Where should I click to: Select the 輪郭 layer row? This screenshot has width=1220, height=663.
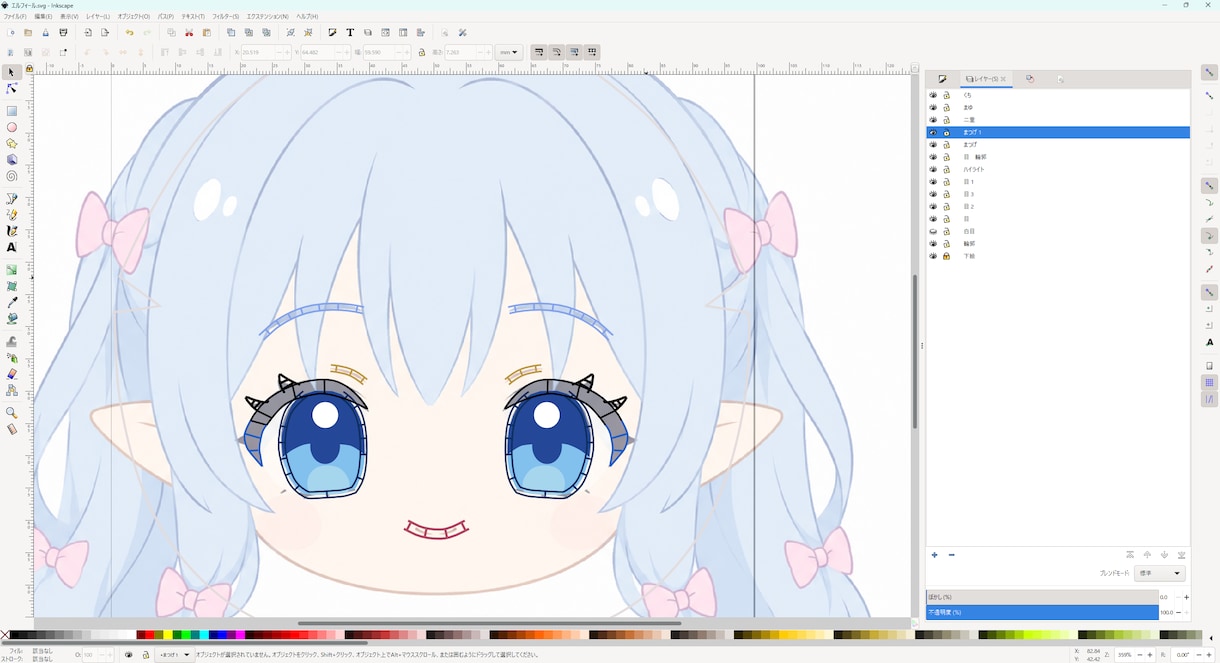pyautogui.click(x=1058, y=244)
